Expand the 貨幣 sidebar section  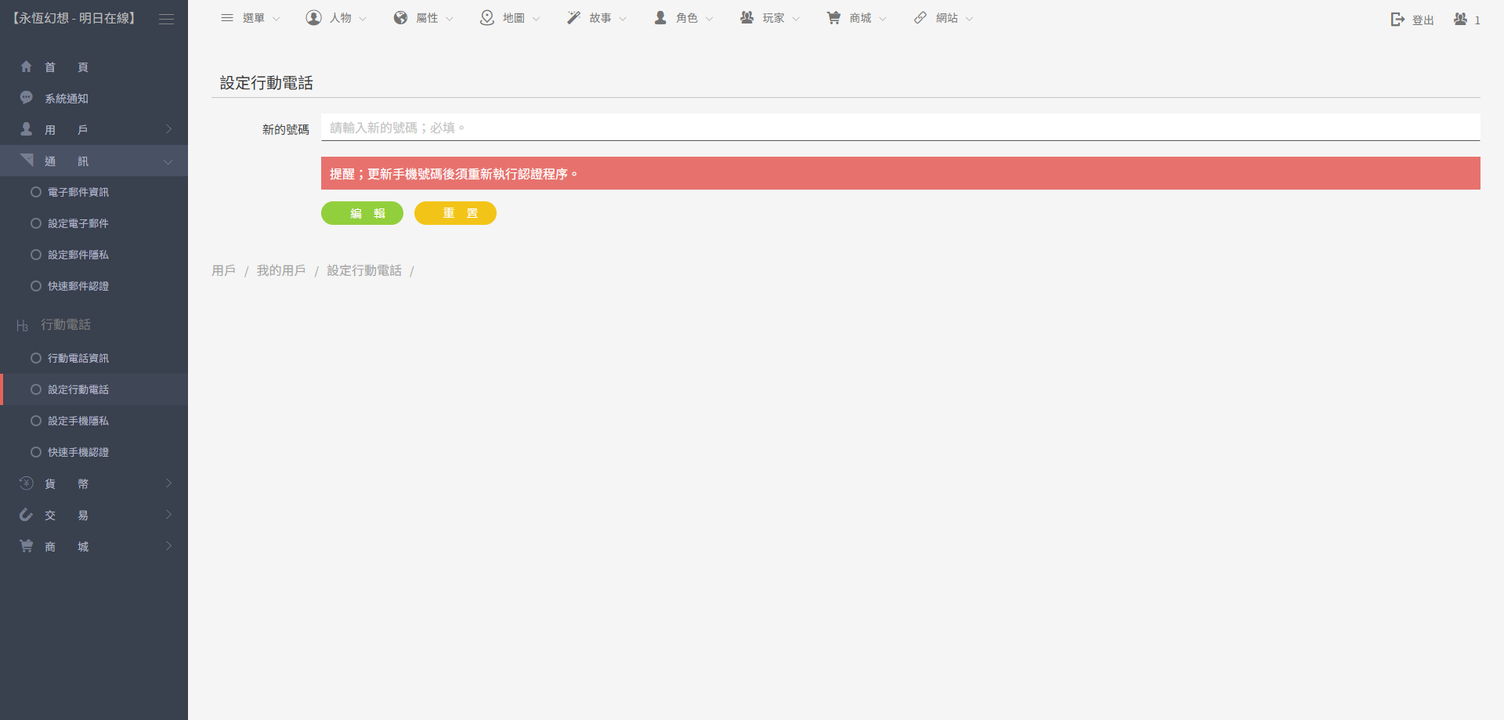(x=168, y=484)
